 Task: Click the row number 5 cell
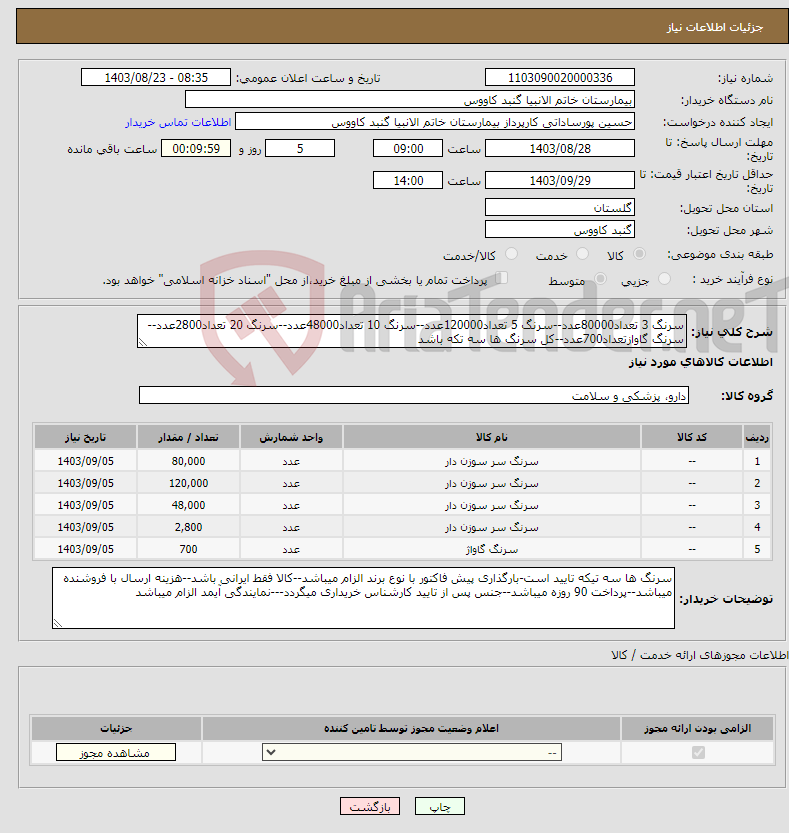(757, 549)
